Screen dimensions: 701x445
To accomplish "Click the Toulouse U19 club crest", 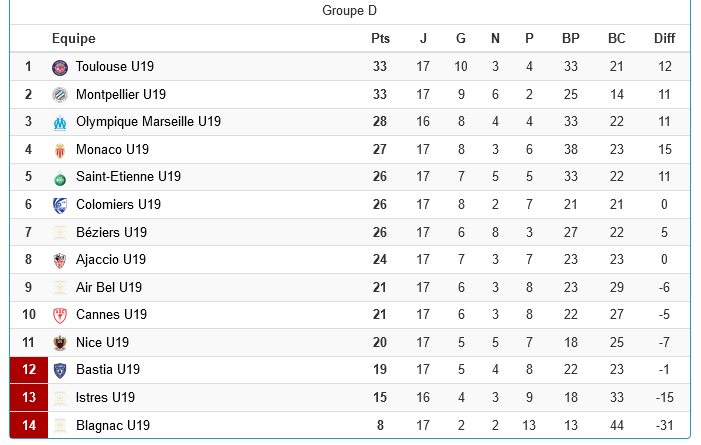I will click(x=60, y=67).
